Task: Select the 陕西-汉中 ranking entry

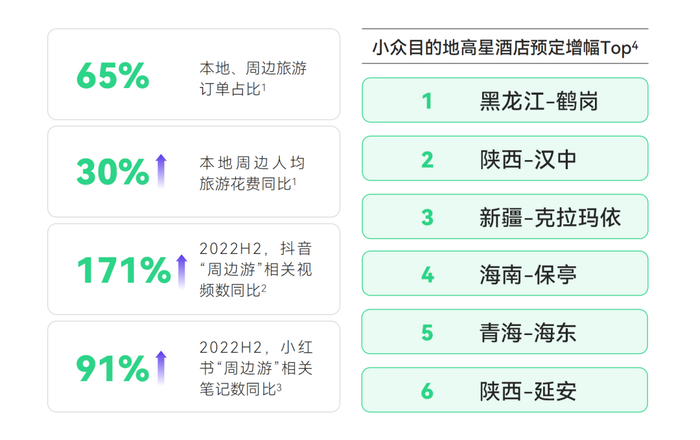Action: [x=504, y=159]
